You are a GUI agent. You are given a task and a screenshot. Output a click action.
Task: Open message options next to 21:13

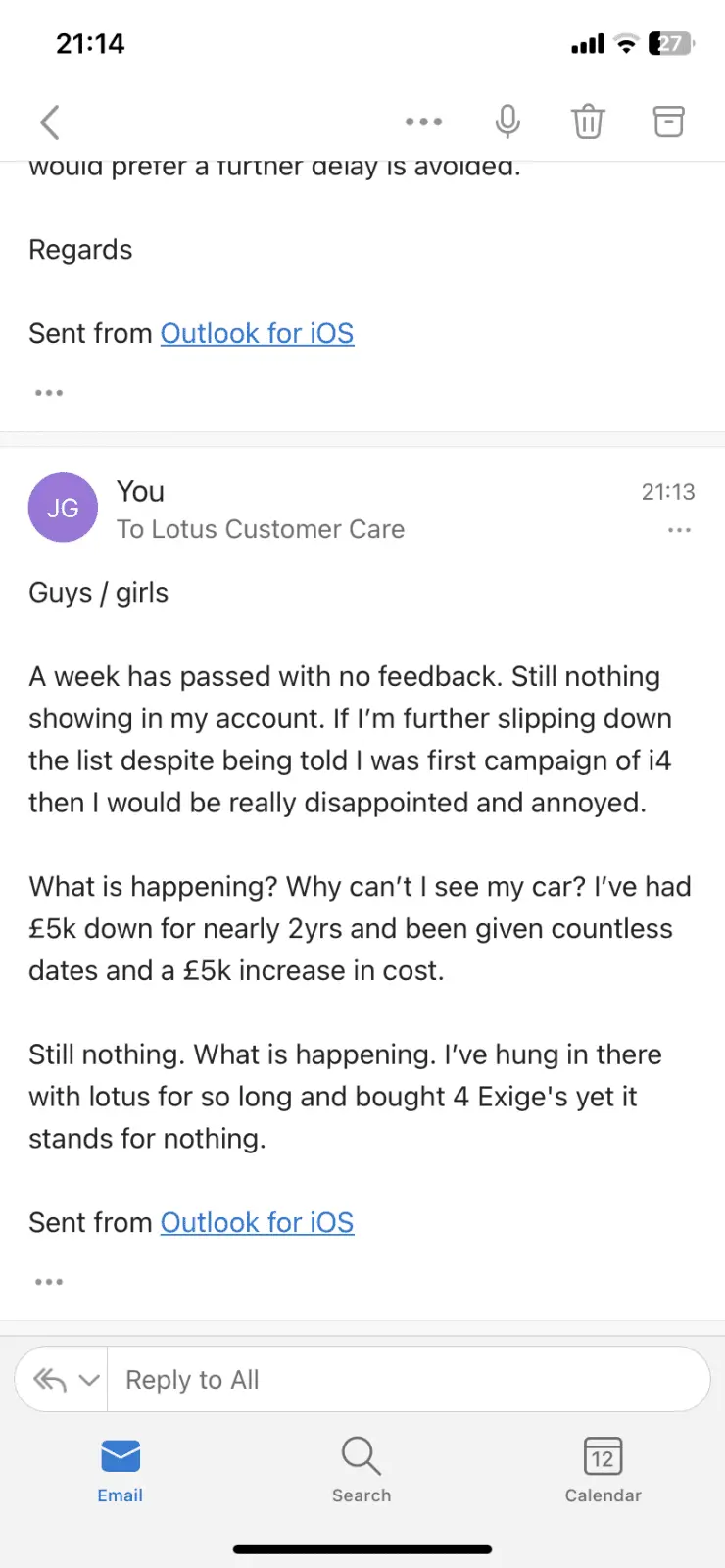click(x=679, y=530)
